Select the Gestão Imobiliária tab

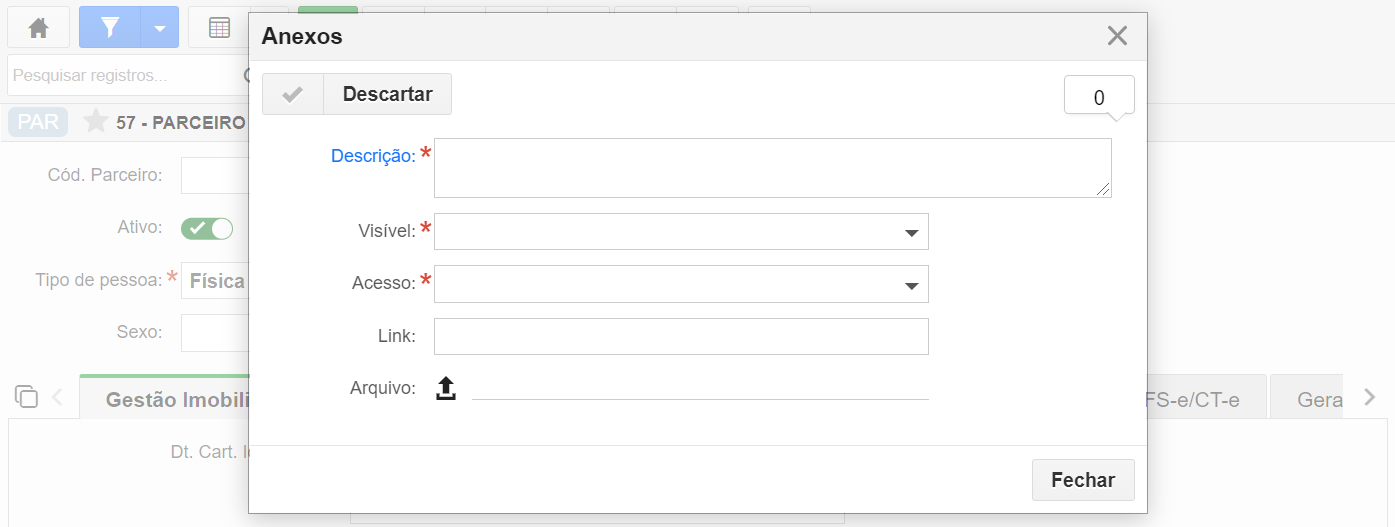165,399
